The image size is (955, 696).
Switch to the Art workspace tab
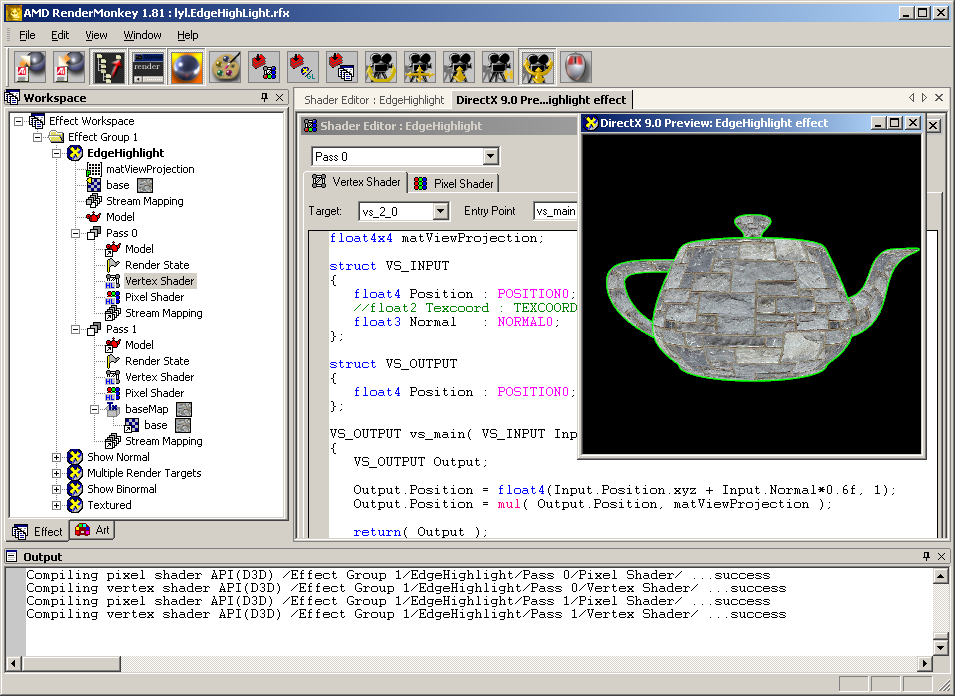pyautogui.click(x=92, y=530)
